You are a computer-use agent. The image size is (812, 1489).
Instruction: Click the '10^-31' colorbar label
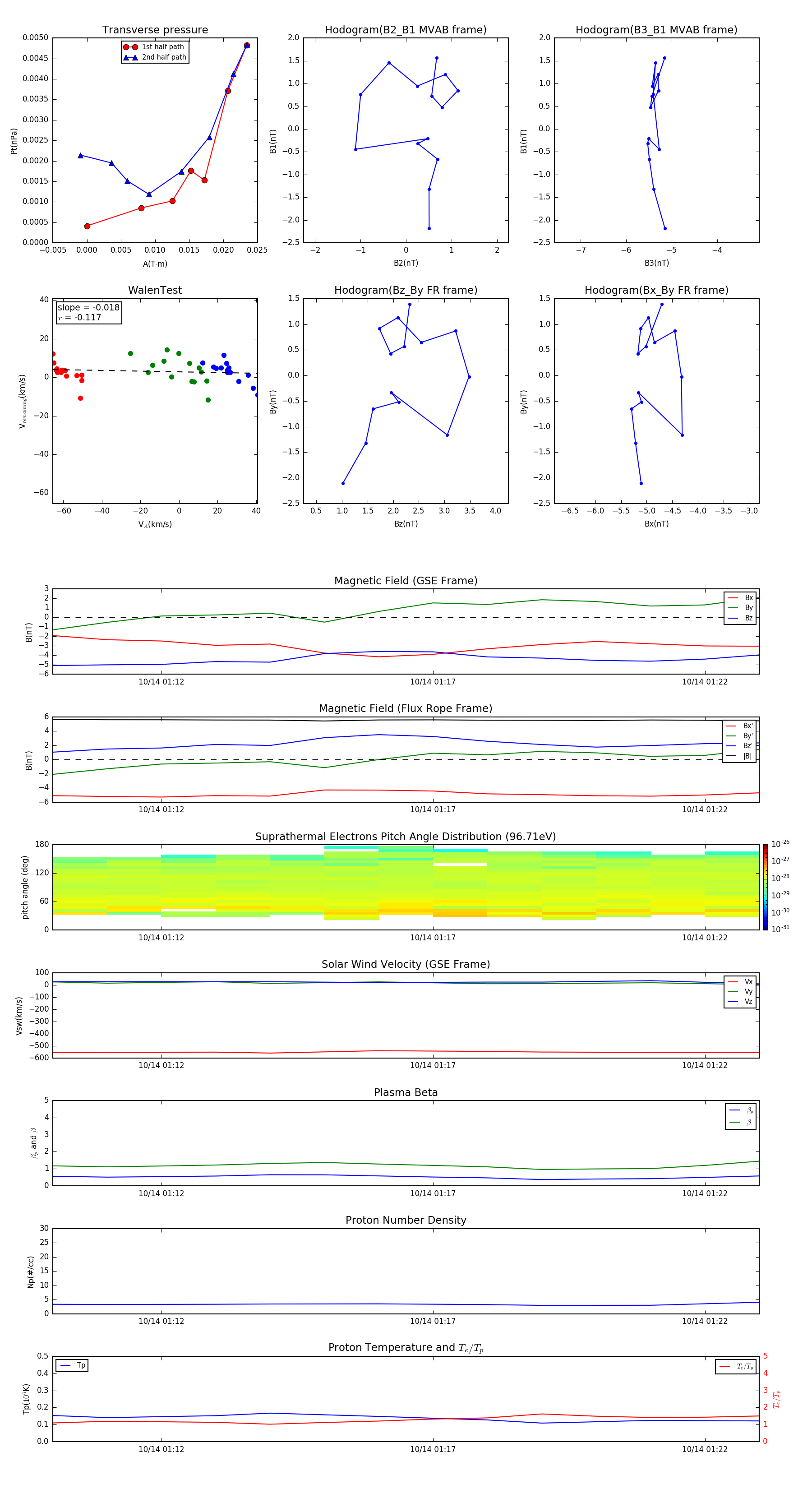click(780, 929)
